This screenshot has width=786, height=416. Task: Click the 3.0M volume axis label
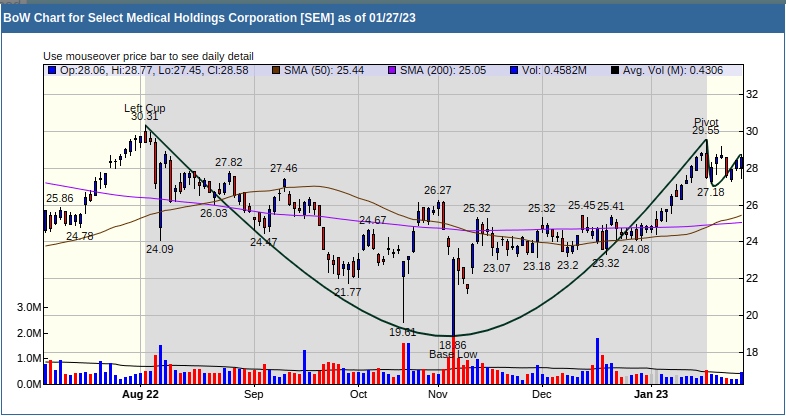click(29, 307)
